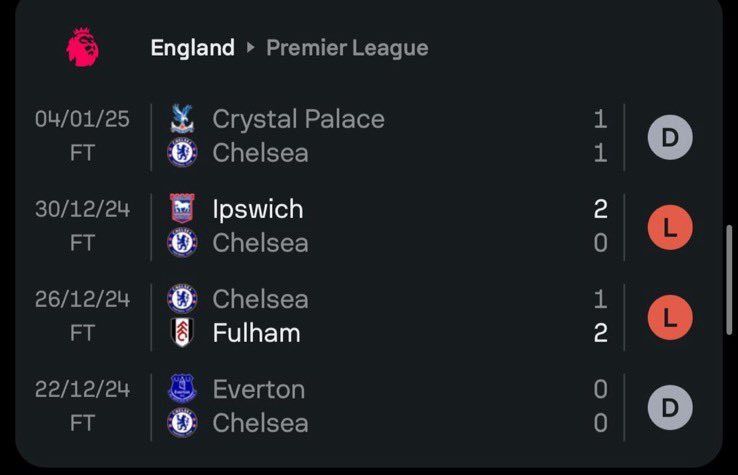This screenshot has width=738, height=475.
Task: Click Chelsea crest in the Ipswich match
Action: click(x=182, y=242)
